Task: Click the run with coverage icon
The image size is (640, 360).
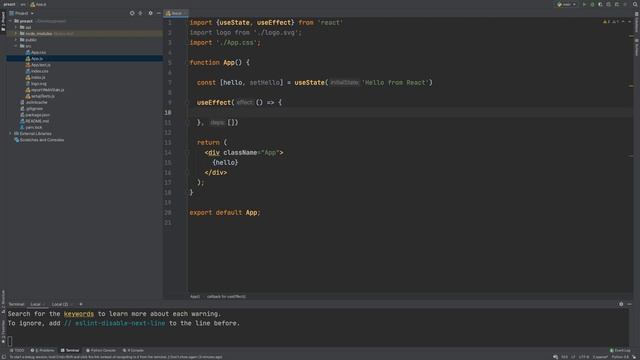Action: [x=600, y=4]
